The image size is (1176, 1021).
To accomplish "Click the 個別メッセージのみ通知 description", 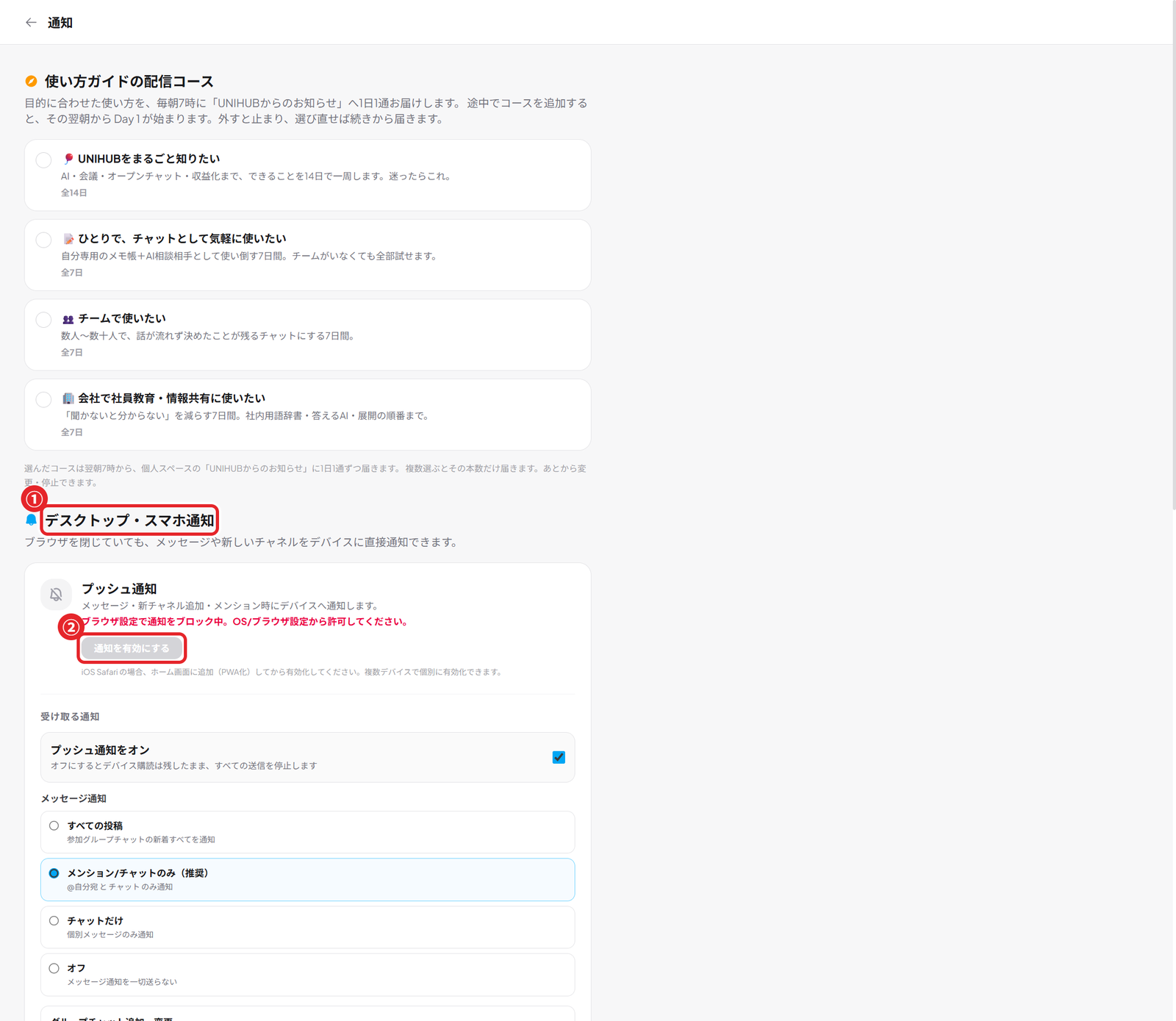I will (x=110, y=935).
